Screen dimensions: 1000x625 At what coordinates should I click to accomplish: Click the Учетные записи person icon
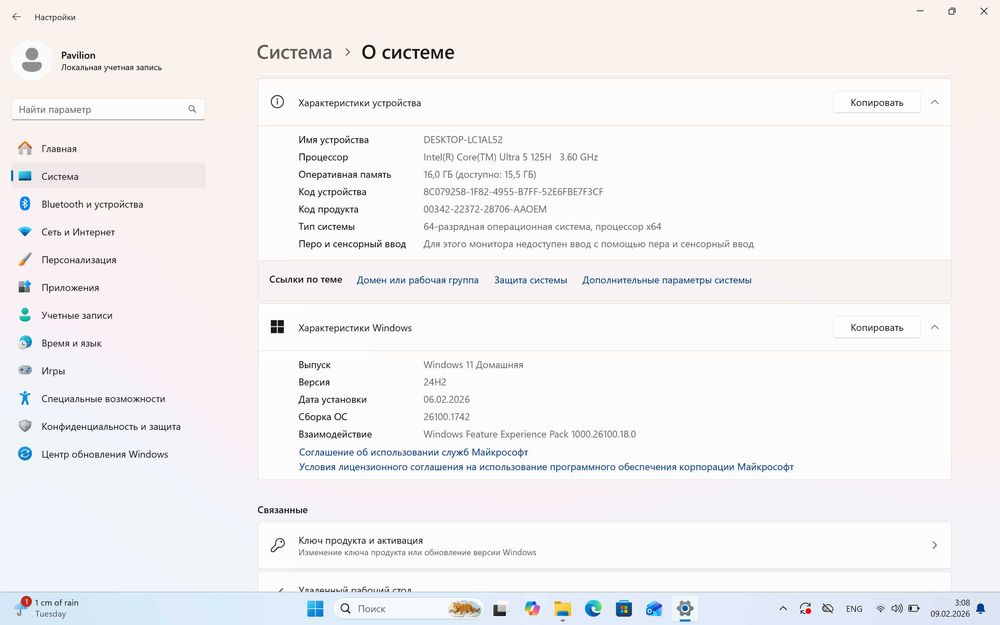pyautogui.click(x=25, y=315)
